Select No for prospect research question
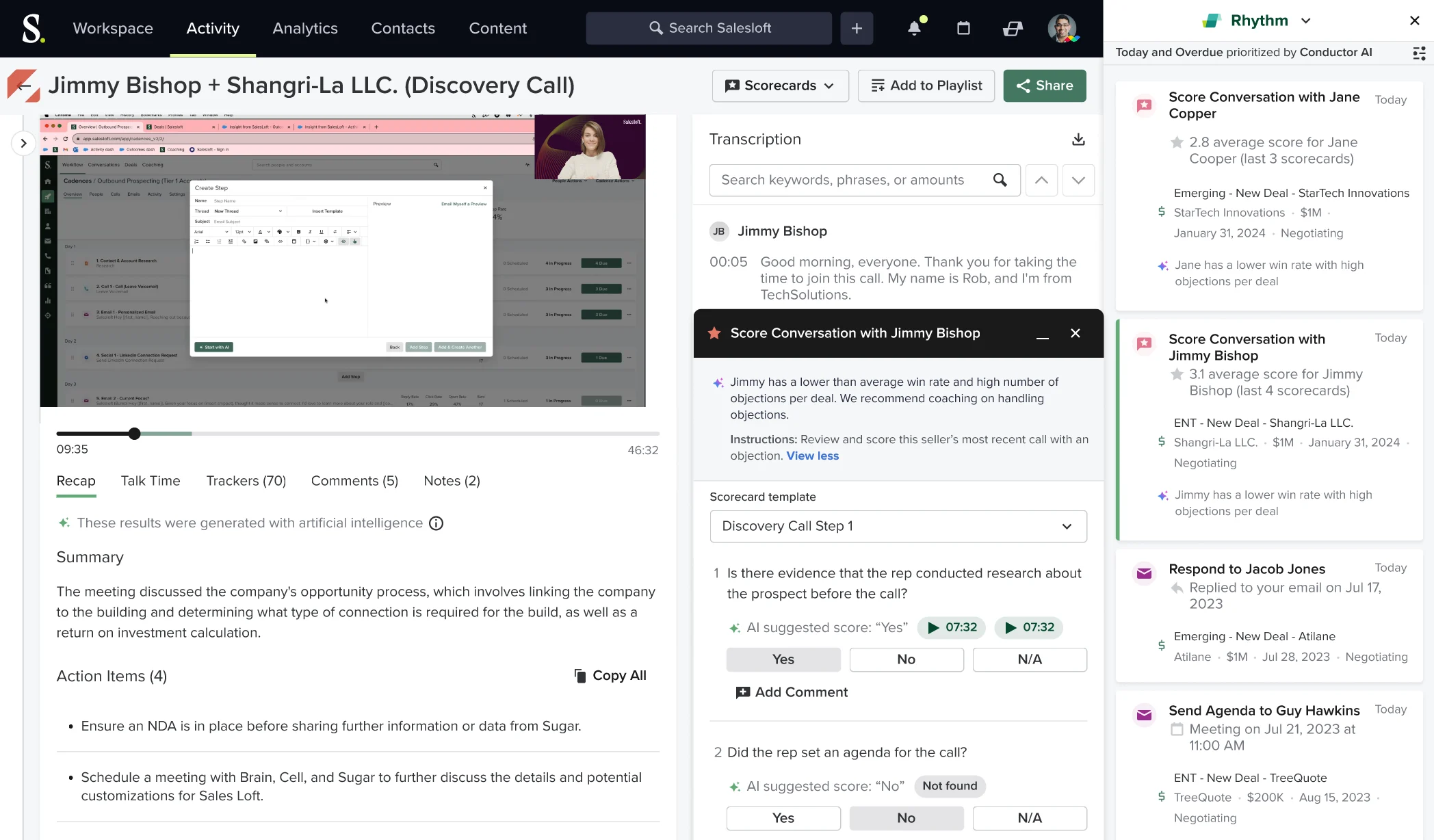This screenshot has width=1434, height=840. pos(907,659)
